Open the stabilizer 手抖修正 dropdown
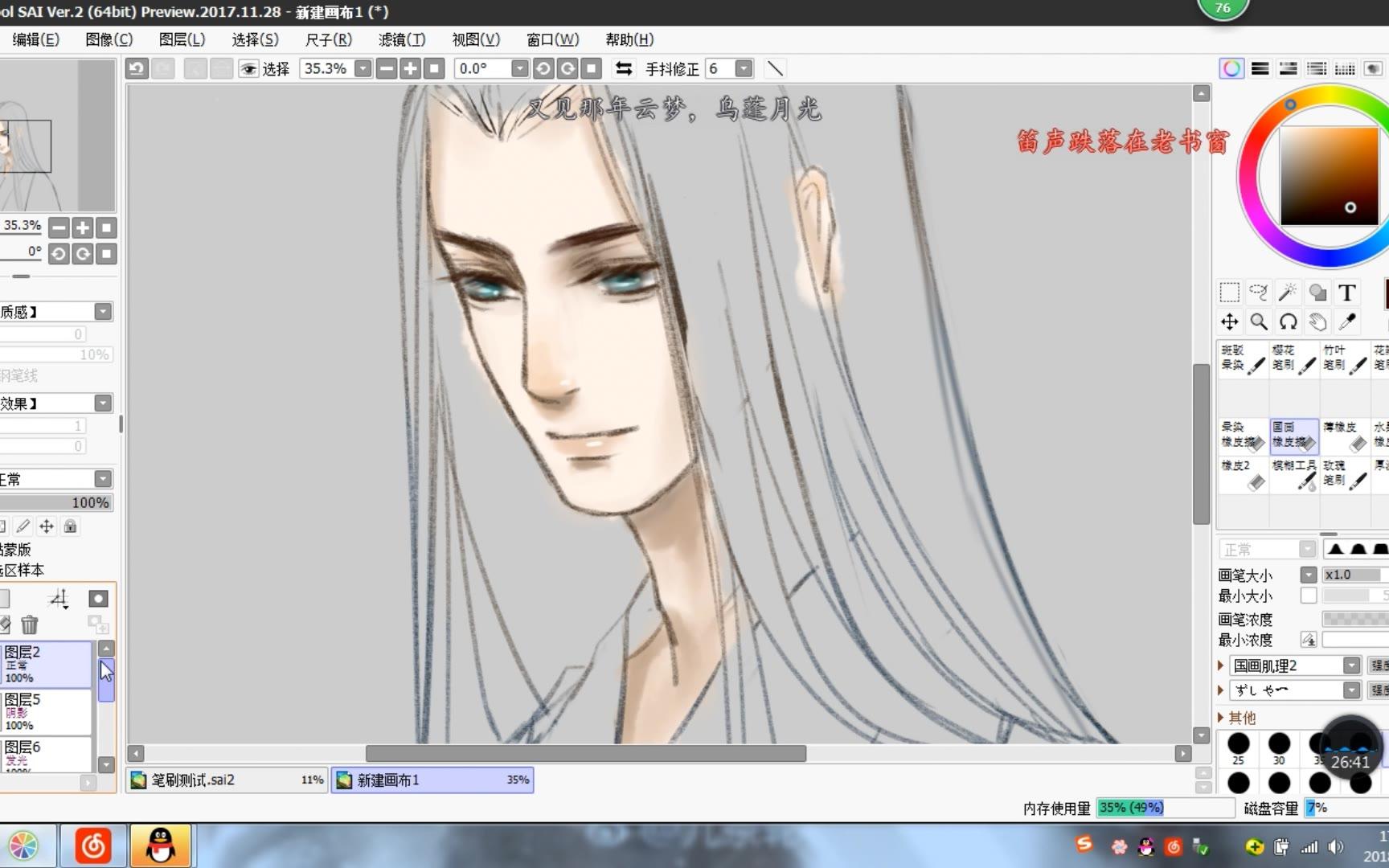 (x=744, y=69)
